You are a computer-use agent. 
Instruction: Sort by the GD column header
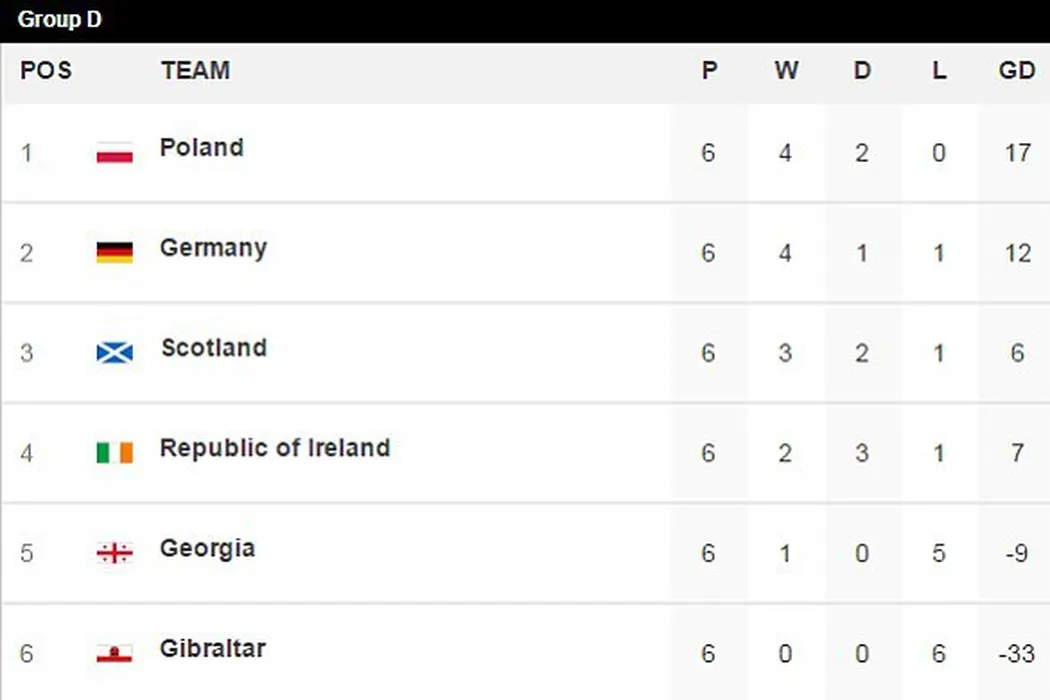point(1016,71)
